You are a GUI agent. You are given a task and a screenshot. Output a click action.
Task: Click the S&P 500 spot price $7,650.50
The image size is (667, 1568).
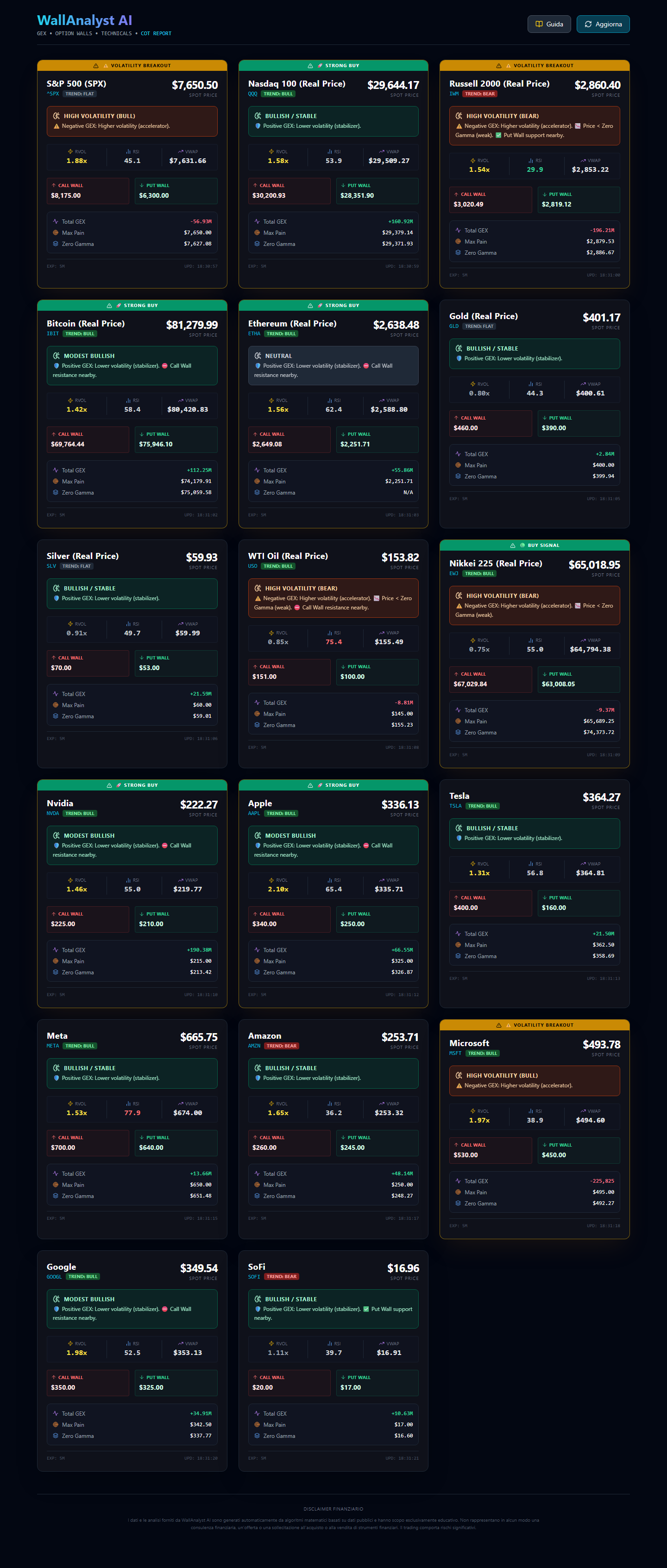(x=195, y=85)
